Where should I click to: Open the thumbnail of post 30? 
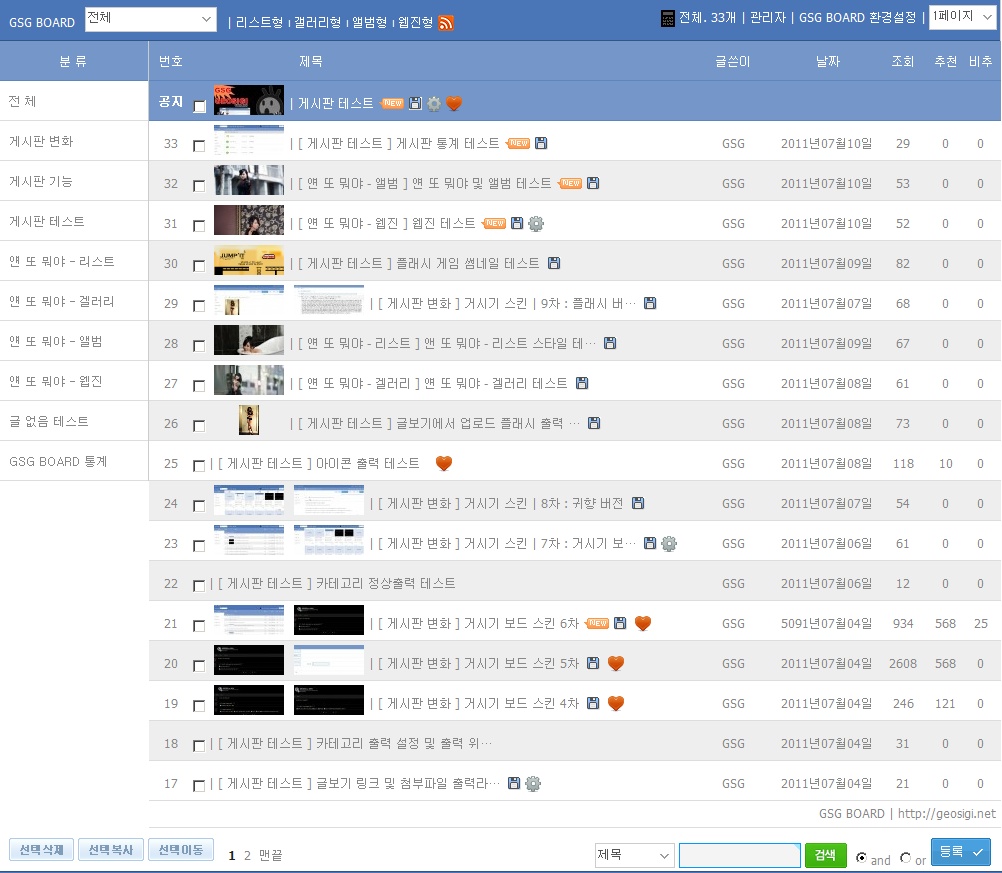[x=249, y=261]
